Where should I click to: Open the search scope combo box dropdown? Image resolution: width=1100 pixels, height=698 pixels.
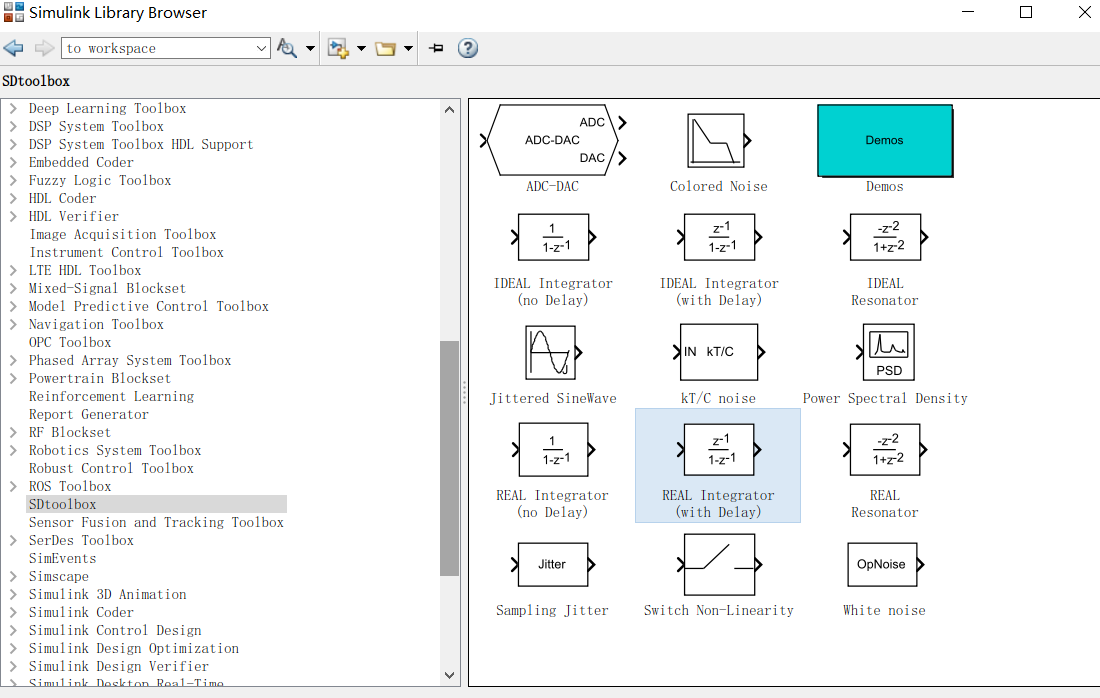point(260,47)
